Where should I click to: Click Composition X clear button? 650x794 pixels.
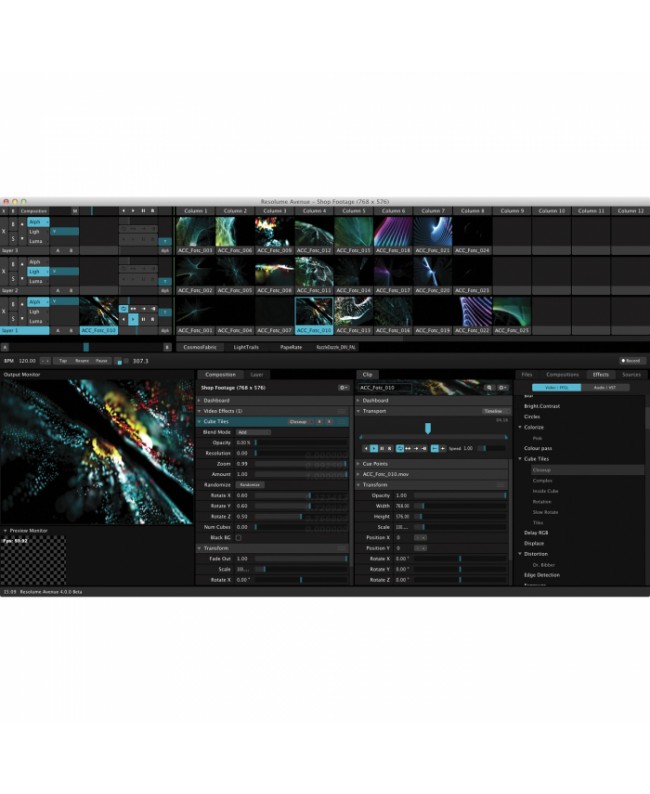(4, 211)
